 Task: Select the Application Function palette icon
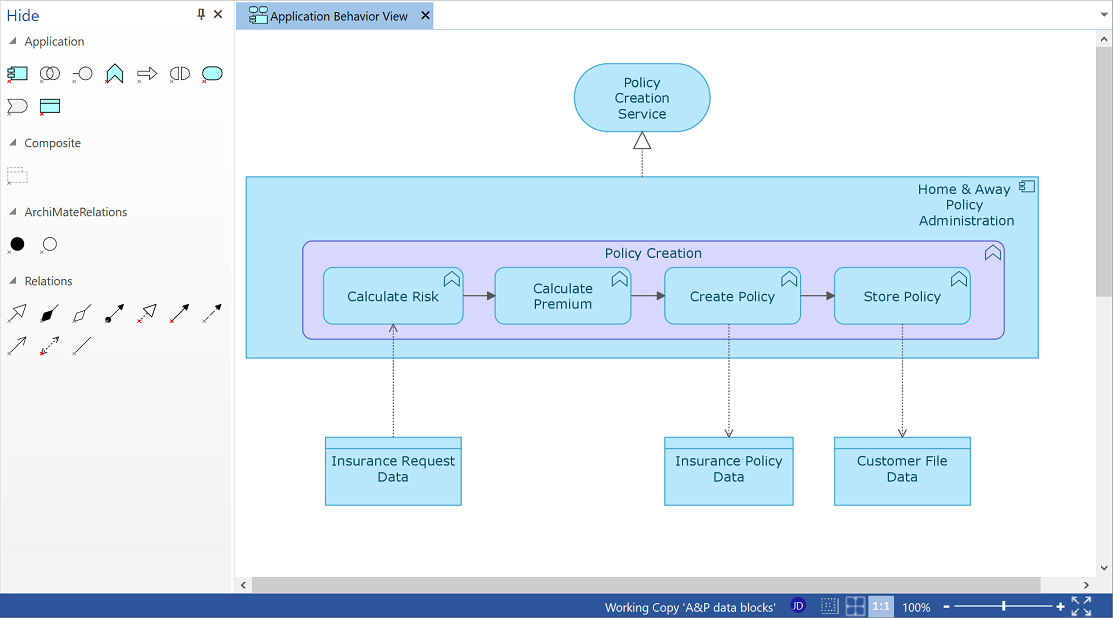tap(115, 74)
